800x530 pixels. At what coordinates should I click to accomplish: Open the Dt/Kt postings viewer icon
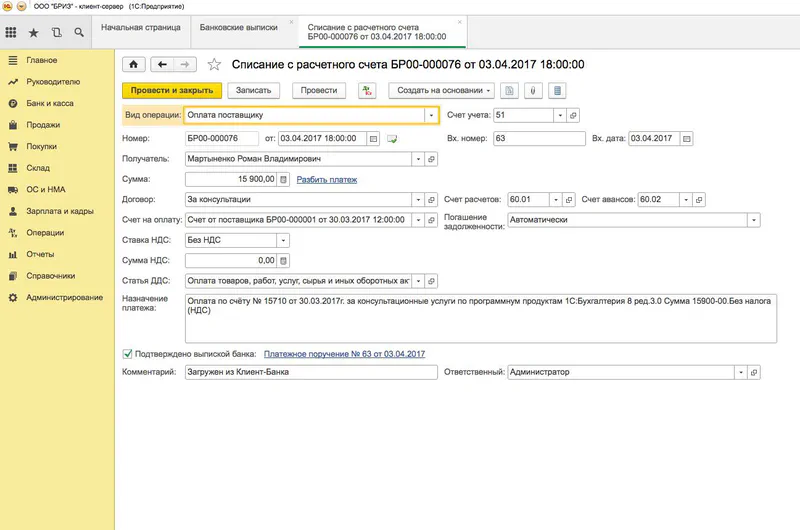(x=367, y=90)
